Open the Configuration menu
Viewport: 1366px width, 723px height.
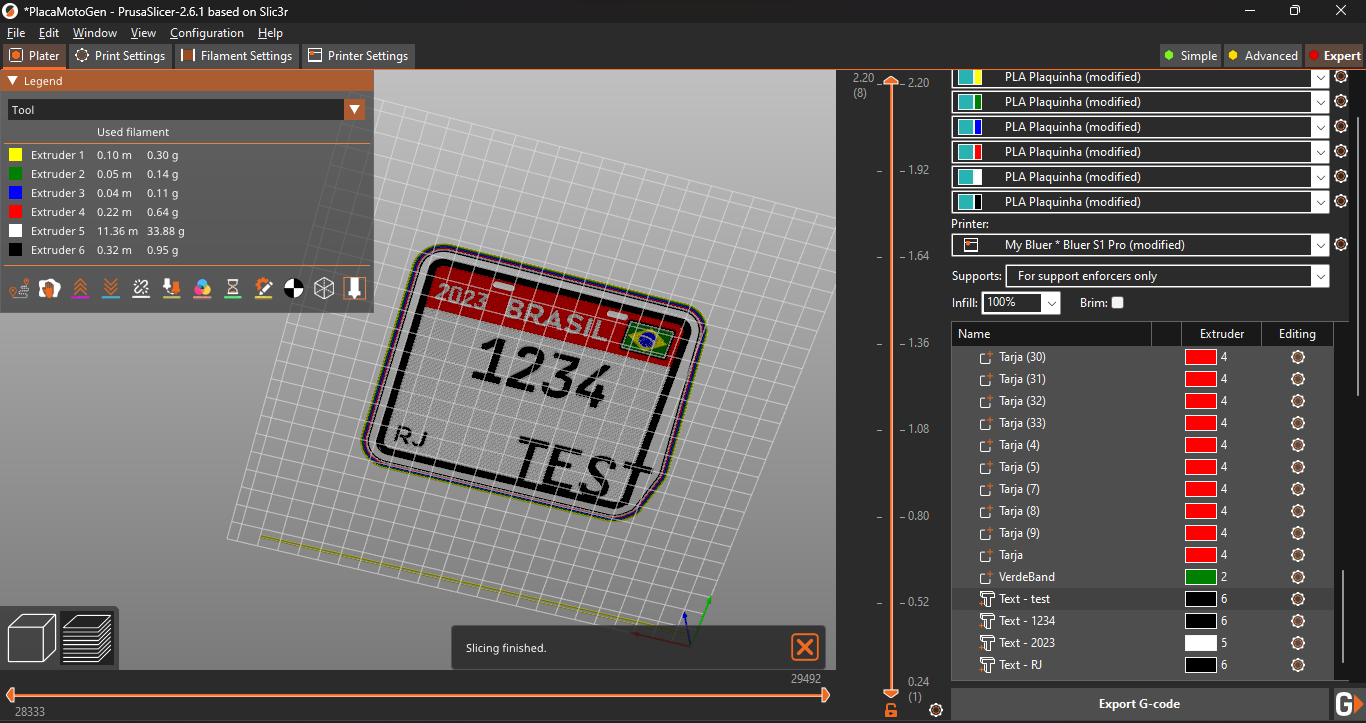[207, 32]
